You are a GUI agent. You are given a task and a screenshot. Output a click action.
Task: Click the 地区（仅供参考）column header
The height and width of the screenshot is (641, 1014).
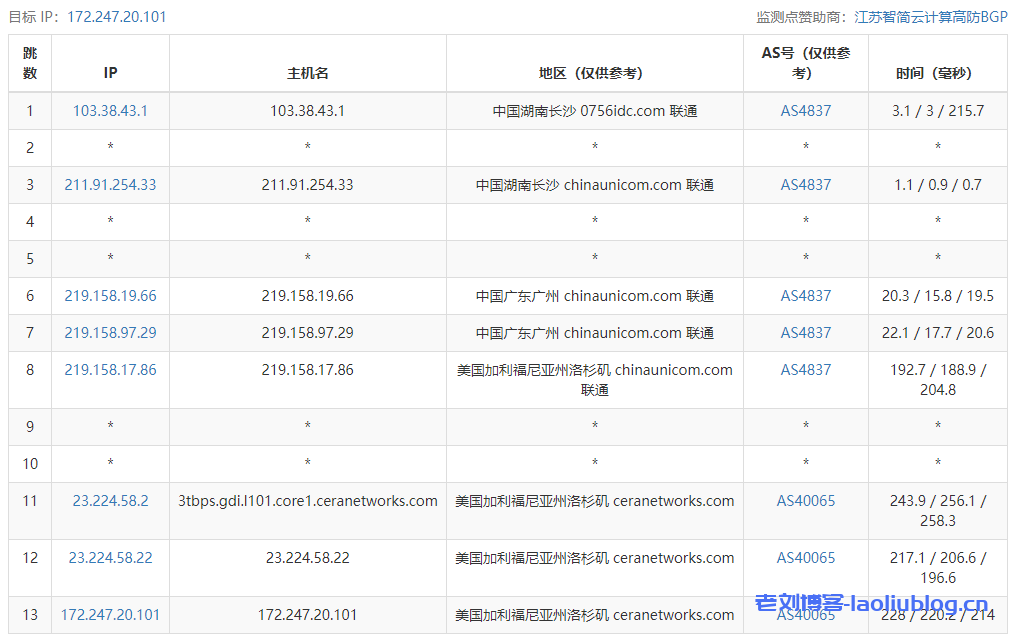594,73
